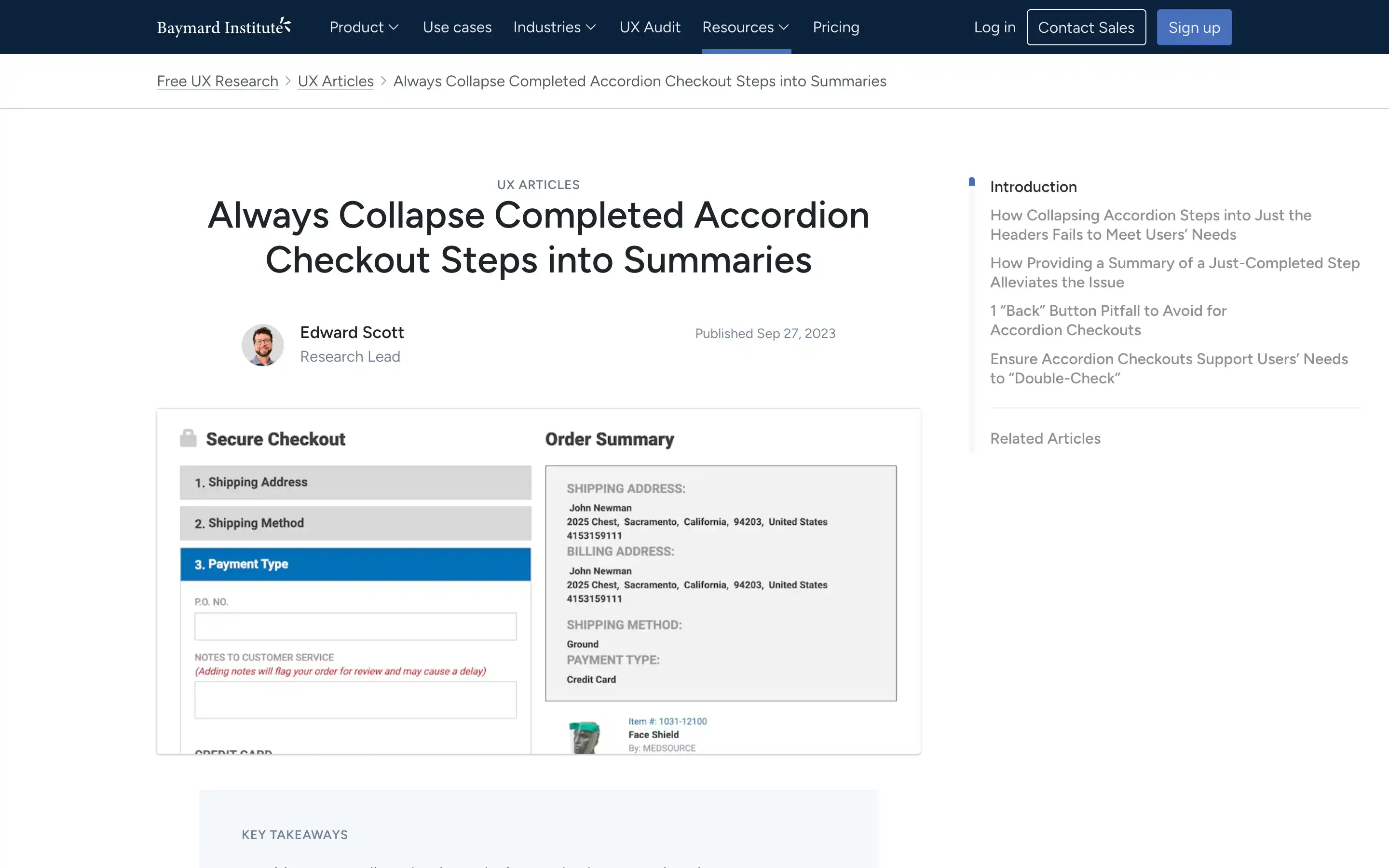Click the Baymard Institute logo

(x=224, y=27)
